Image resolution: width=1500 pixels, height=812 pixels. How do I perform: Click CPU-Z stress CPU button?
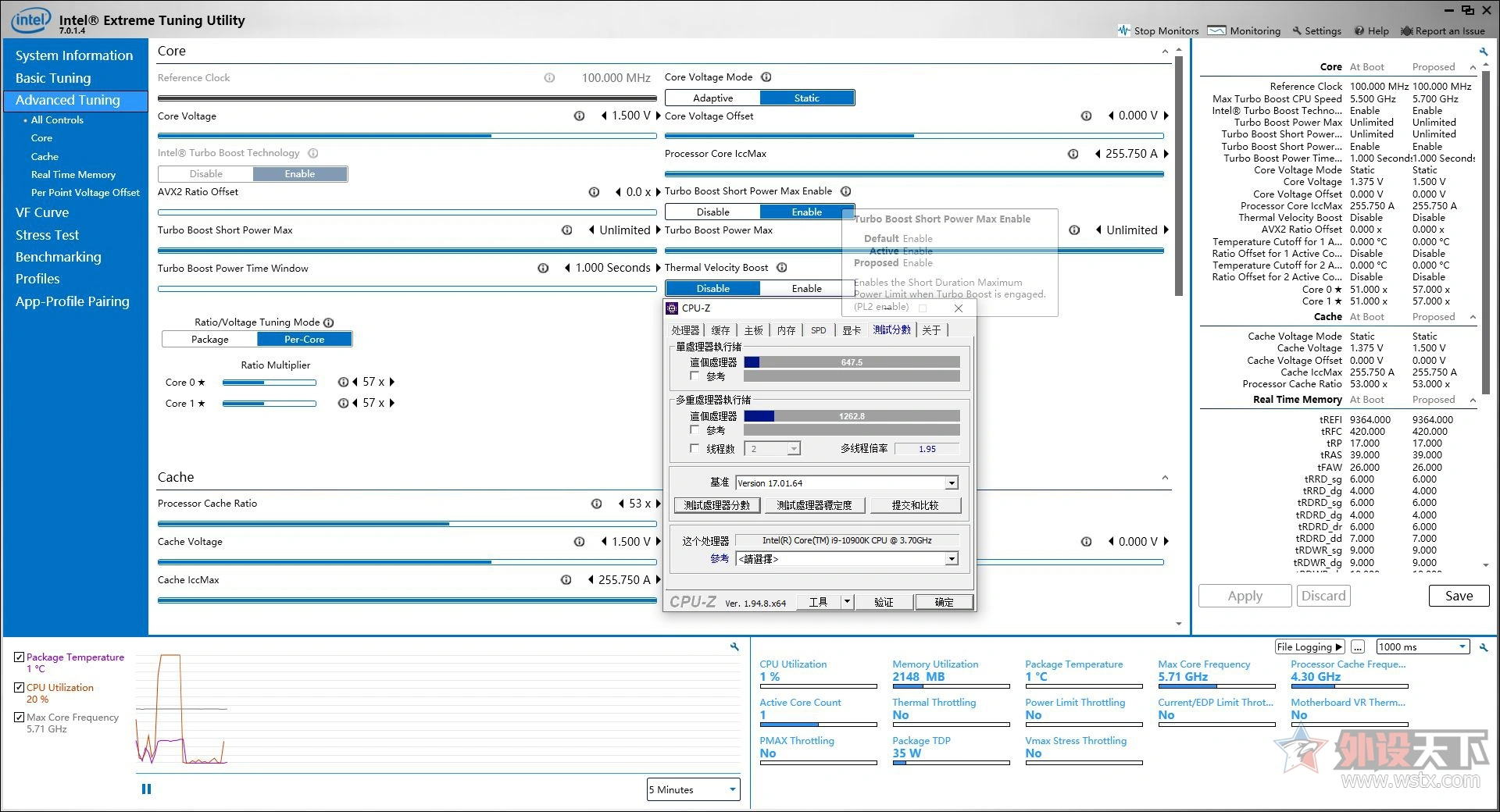tap(814, 505)
